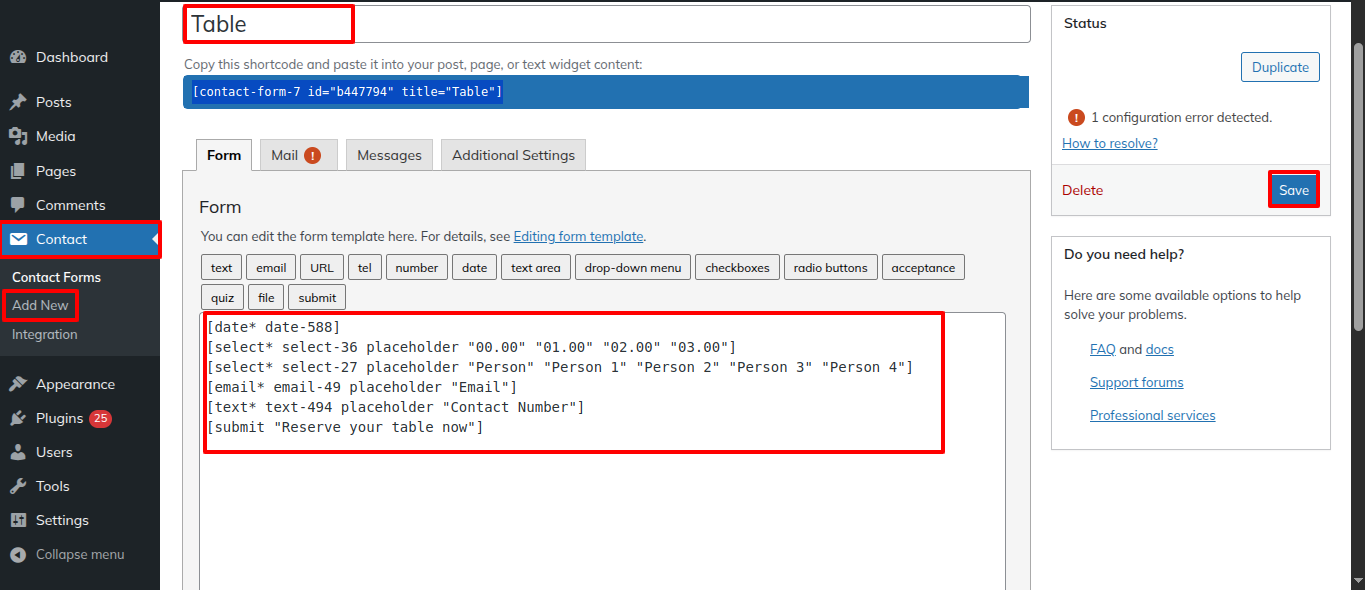Insert an acceptance form tag

pyautogui.click(x=923, y=267)
